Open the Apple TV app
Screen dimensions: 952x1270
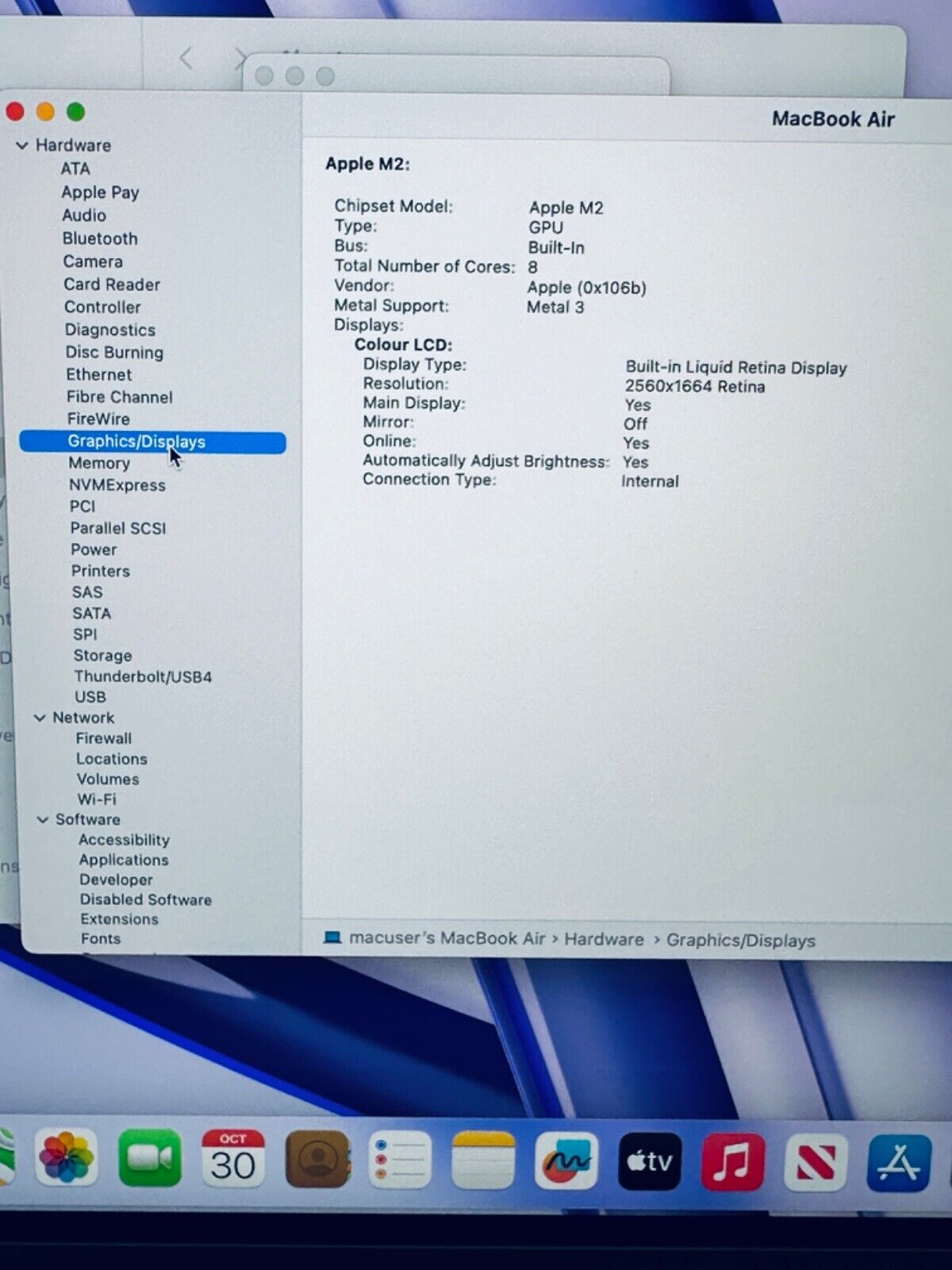click(x=650, y=1161)
